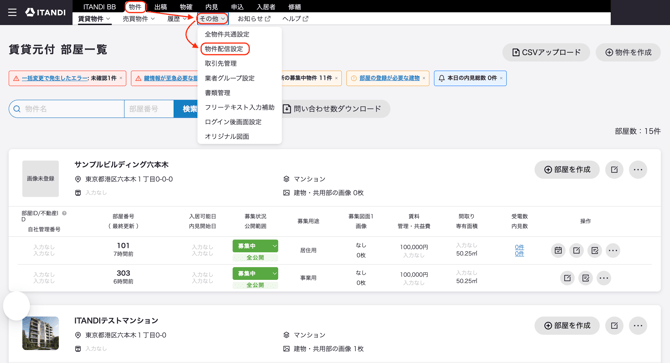670x363 pixels.
Task: Open more options for サンプルビルディング六本木
Action: tap(638, 170)
